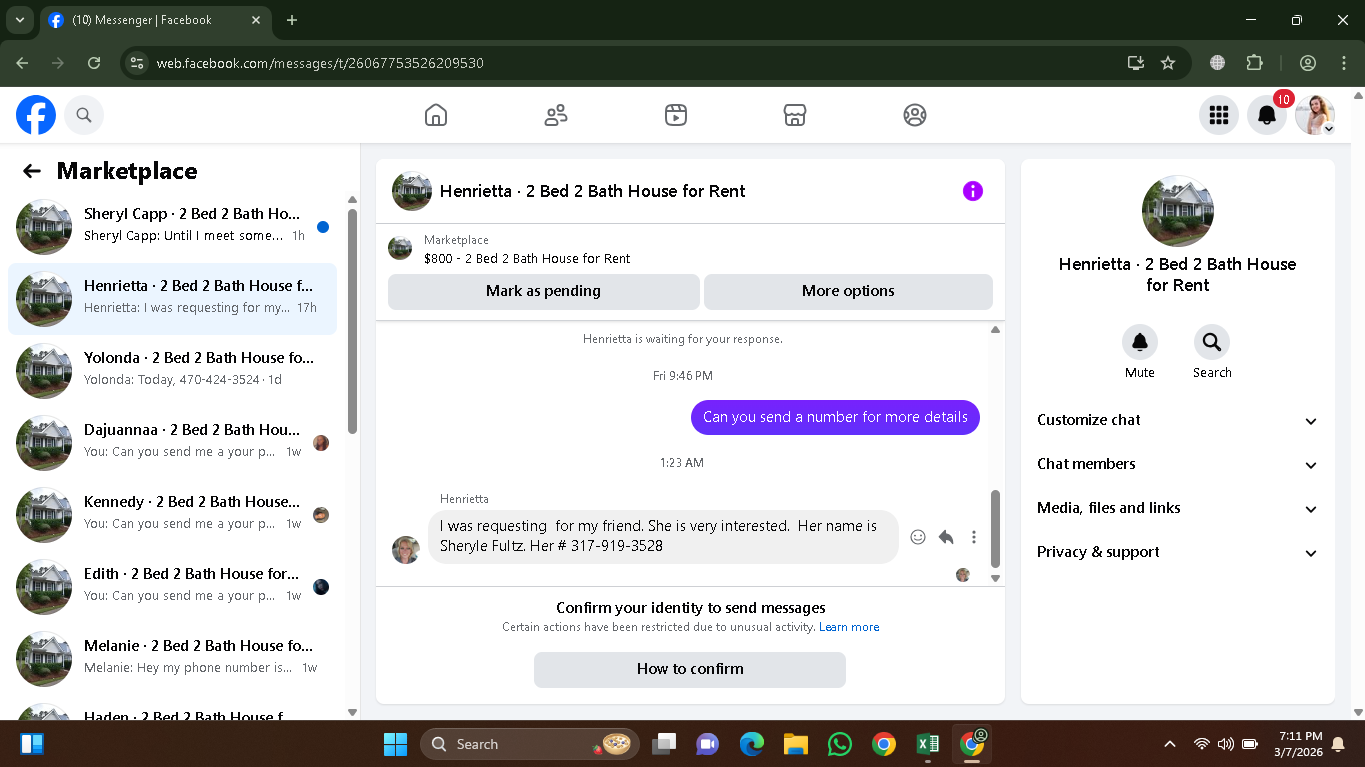The height and width of the screenshot is (767, 1365).
Task: Open the Groups icon in top navigation
Action: [x=915, y=115]
